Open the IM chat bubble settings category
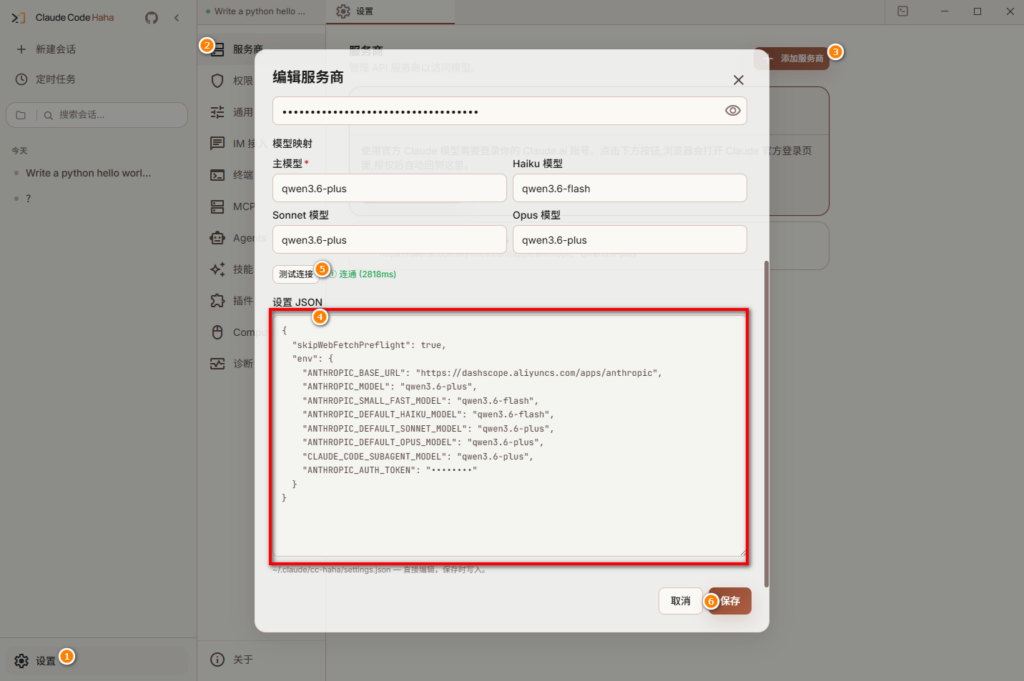Screen dimensions: 1024x681 click(232, 143)
